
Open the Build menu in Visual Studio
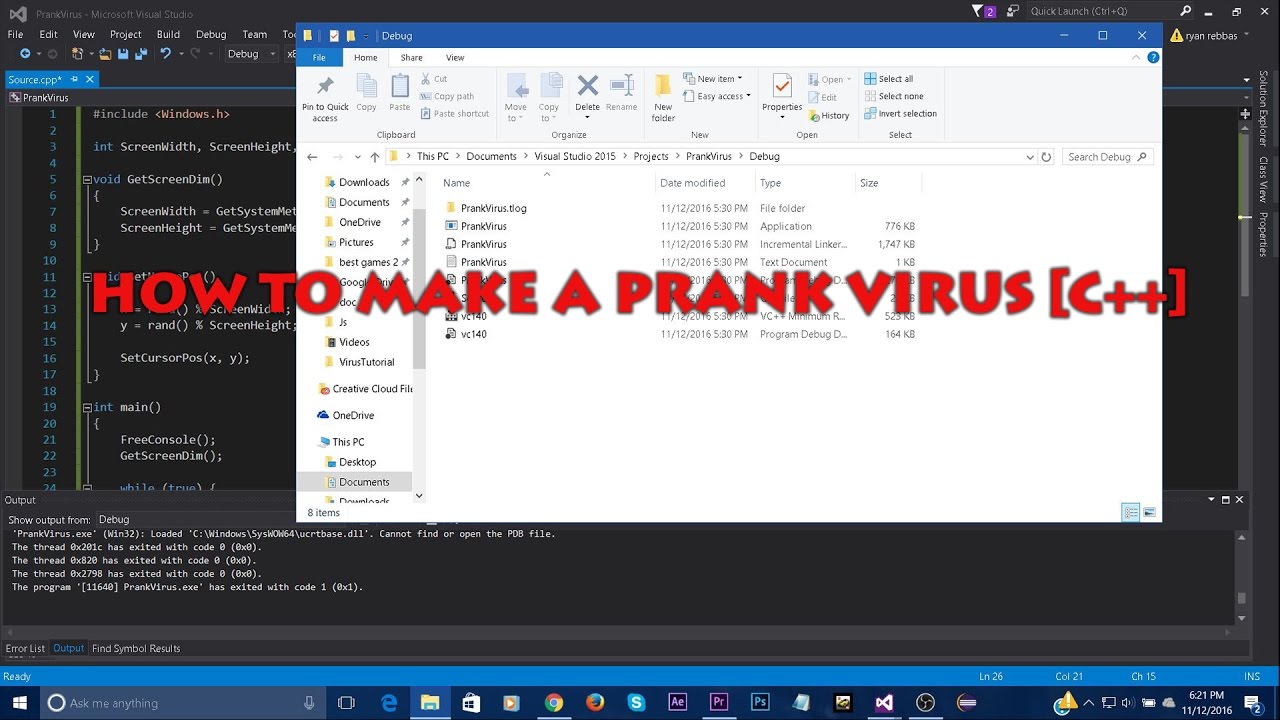pos(168,34)
